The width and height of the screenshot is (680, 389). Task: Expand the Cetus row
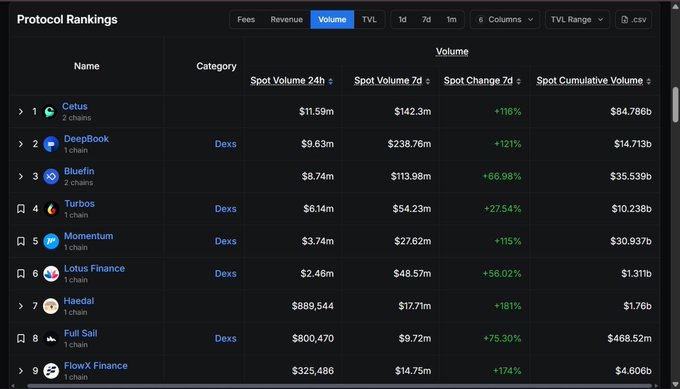[x=20, y=112]
